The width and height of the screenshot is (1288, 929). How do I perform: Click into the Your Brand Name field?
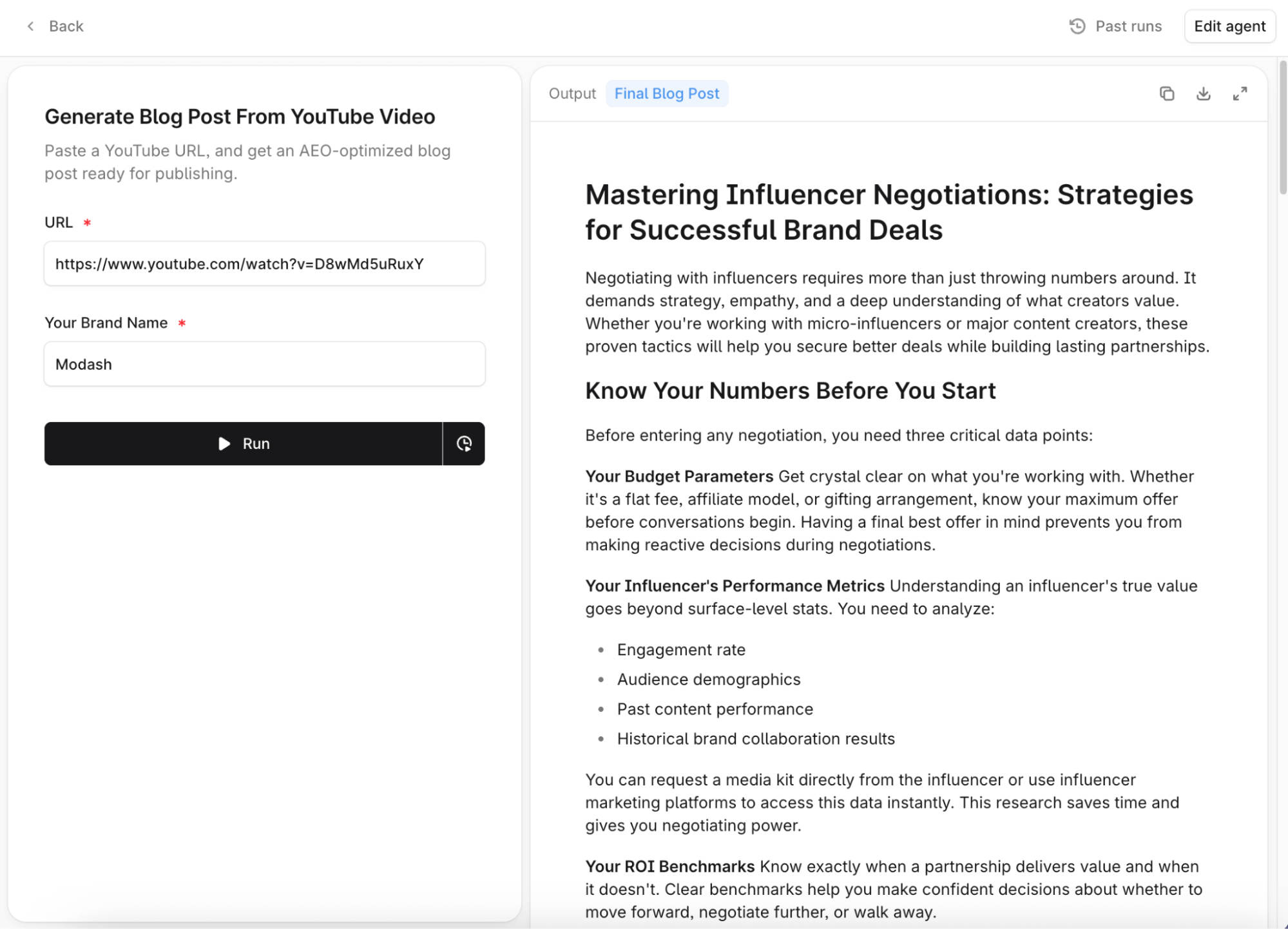pyautogui.click(x=264, y=365)
